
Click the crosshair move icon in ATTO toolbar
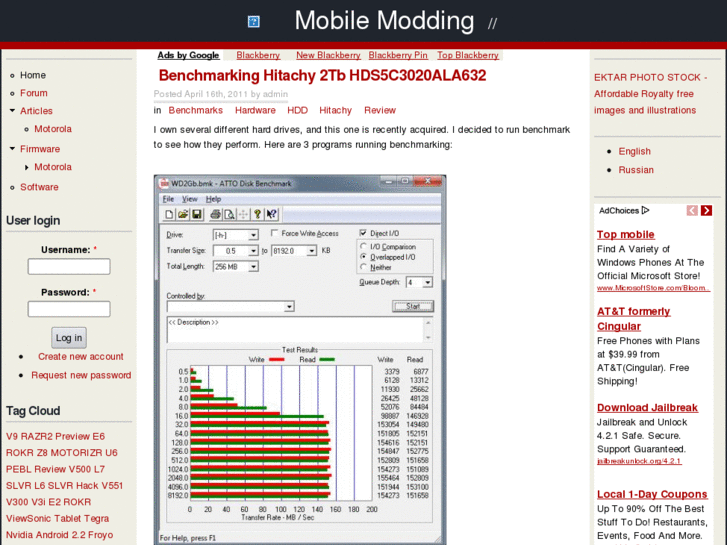pyautogui.click(x=243, y=214)
